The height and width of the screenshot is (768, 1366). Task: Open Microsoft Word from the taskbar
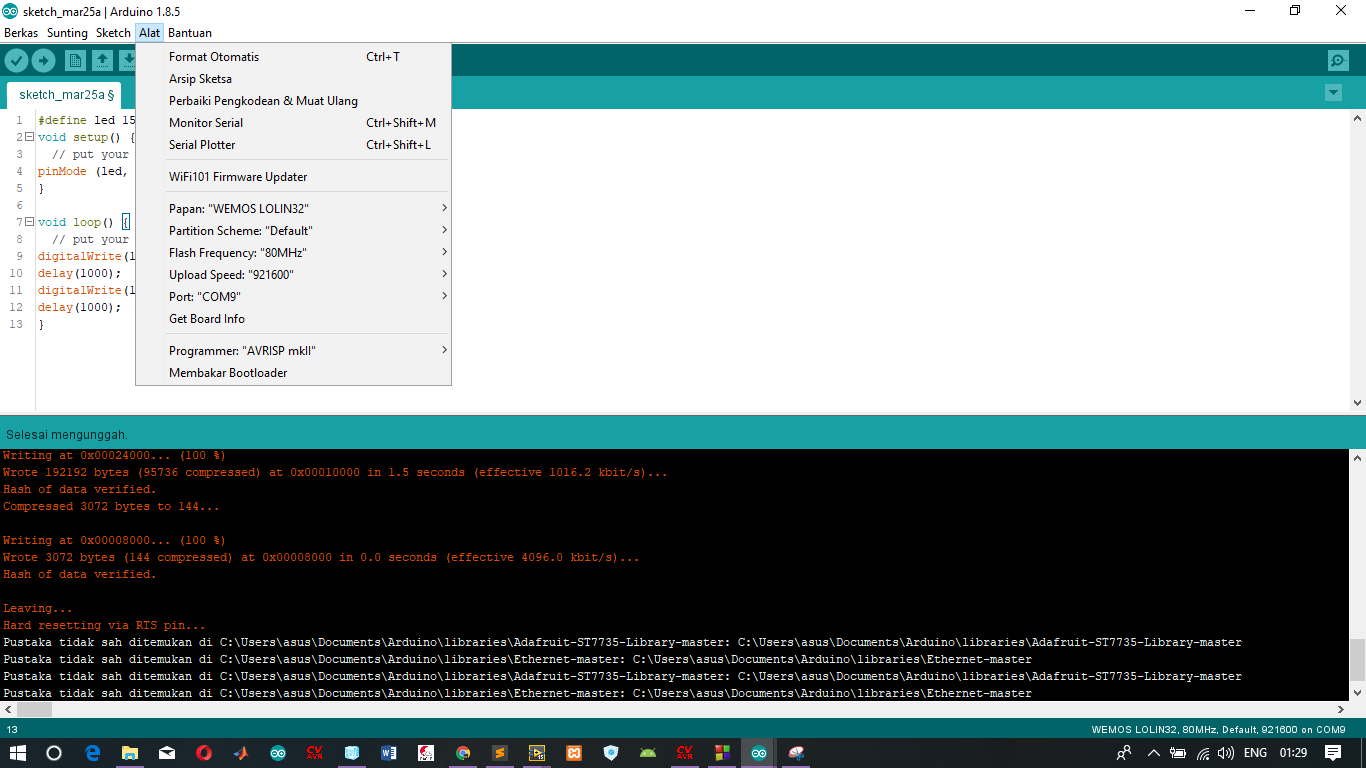click(x=389, y=753)
